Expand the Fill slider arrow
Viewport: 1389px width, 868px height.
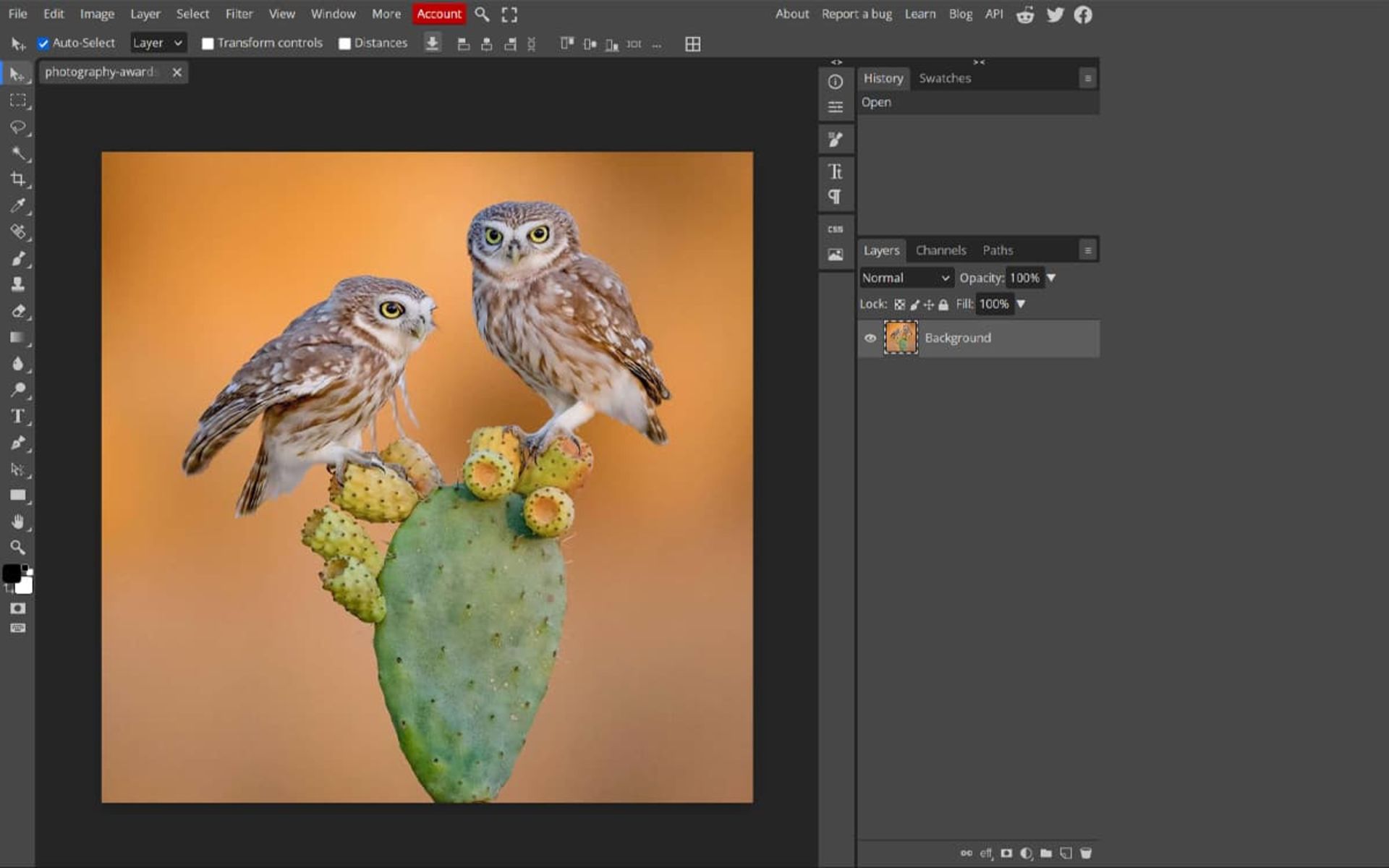(x=1021, y=304)
